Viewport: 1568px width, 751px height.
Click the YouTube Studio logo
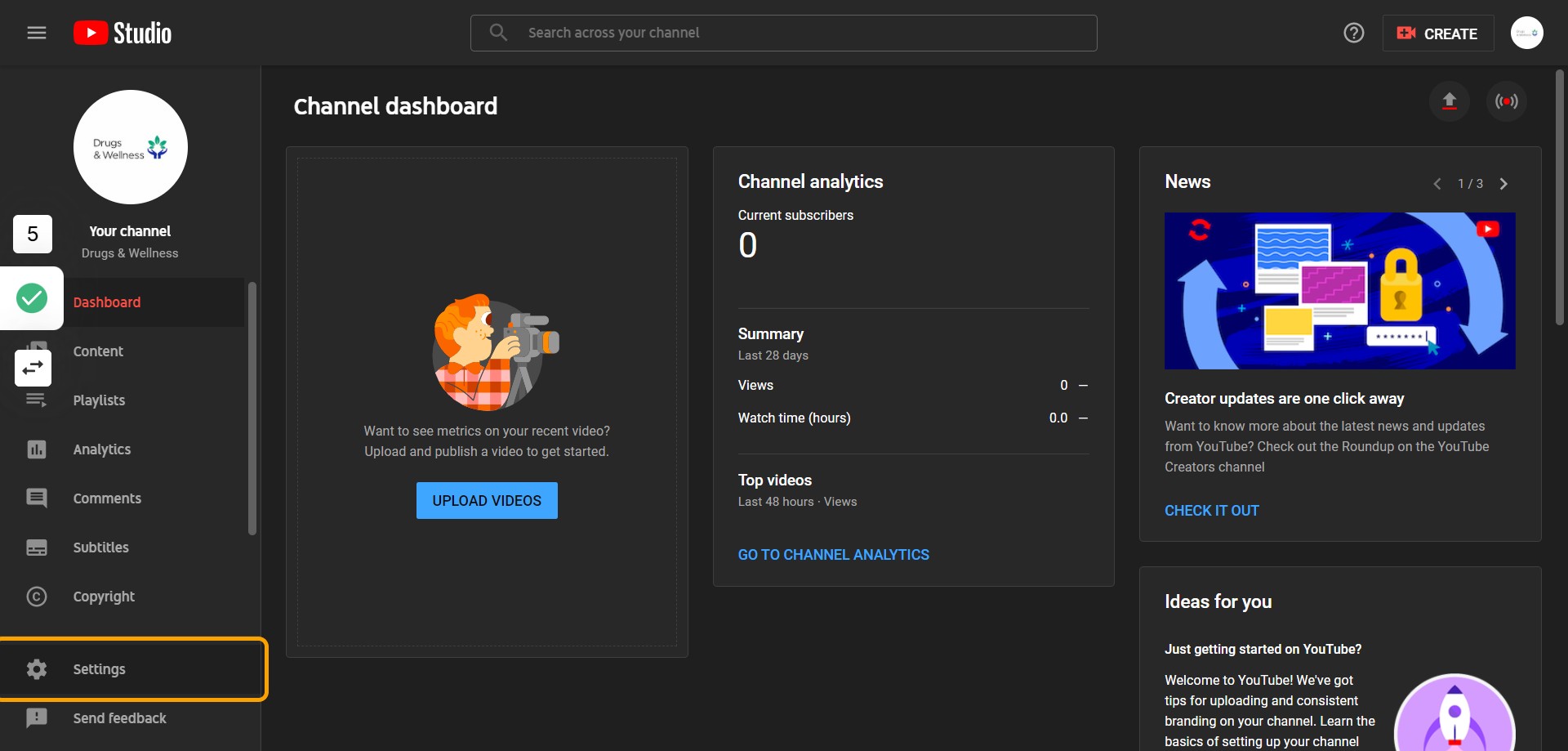pos(122,33)
